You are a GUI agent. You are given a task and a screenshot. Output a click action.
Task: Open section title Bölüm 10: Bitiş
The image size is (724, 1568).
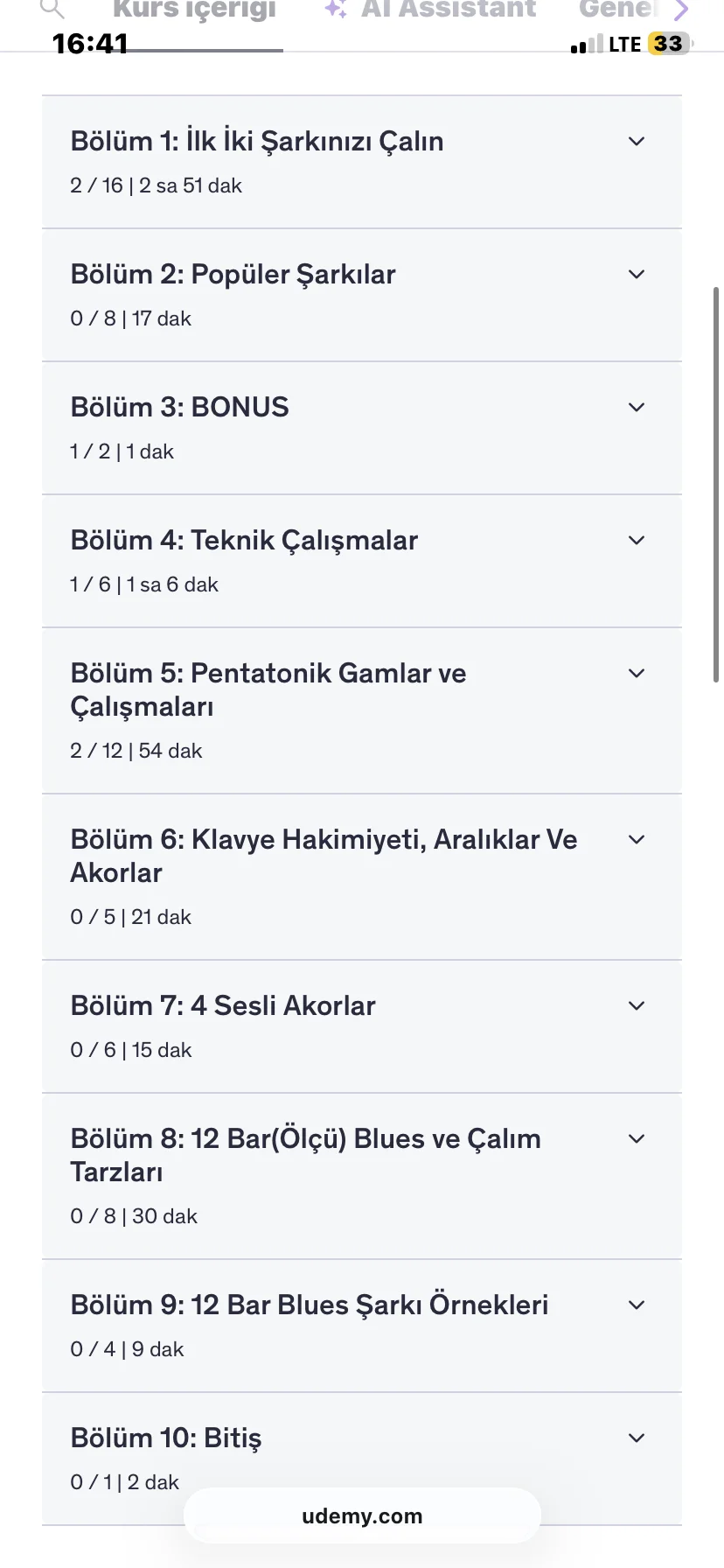point(166,1438)
